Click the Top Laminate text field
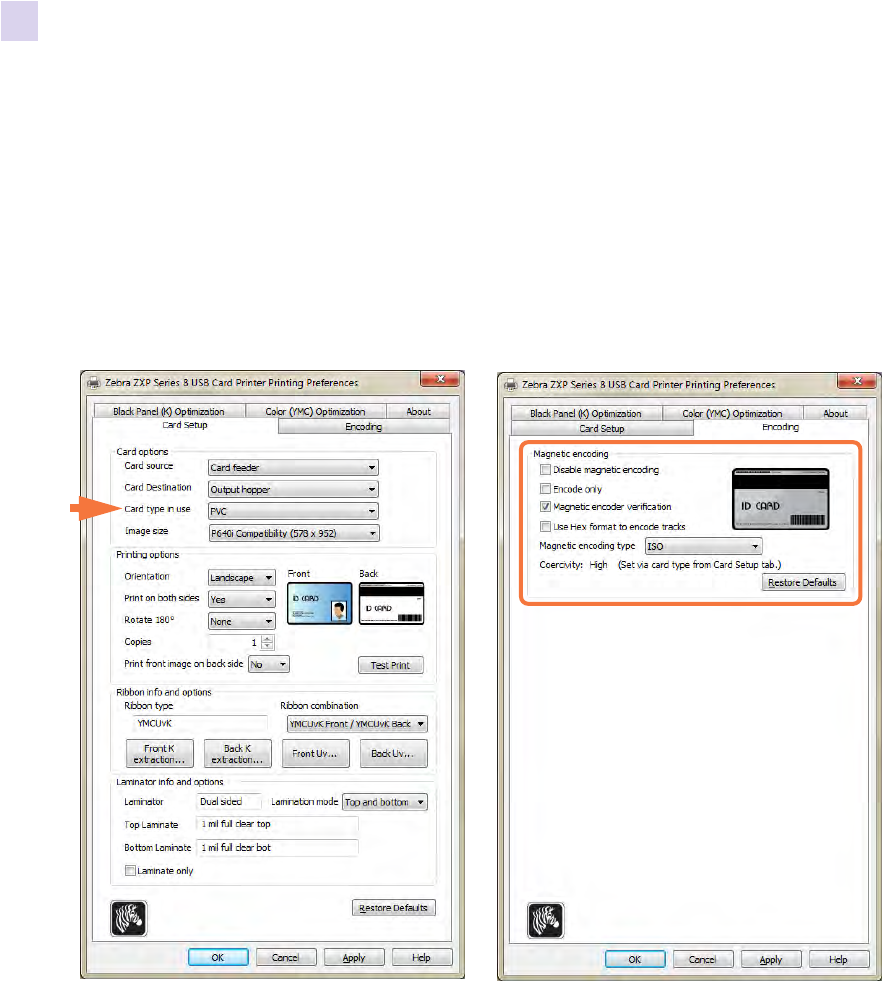882x981 pixels. pyautogui.click(x=277, y=824)
